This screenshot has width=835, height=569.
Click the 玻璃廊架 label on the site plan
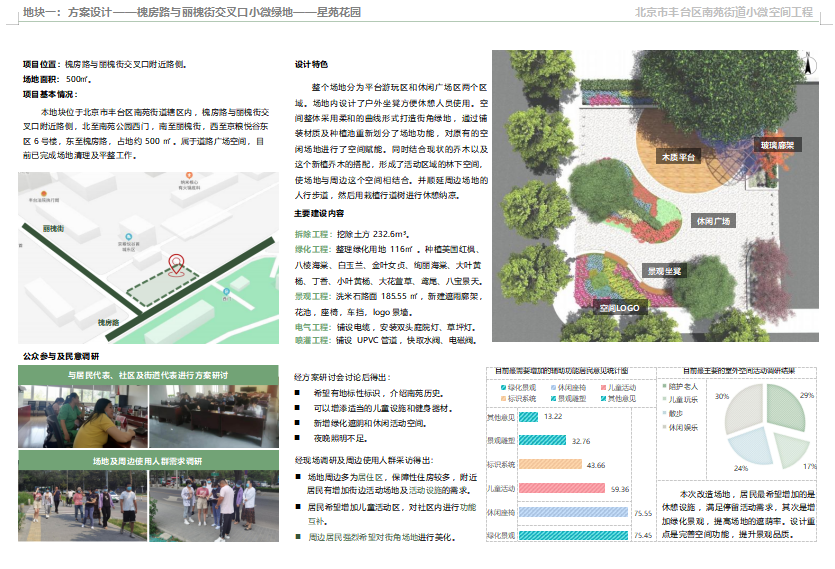click(x=777, y=146)
